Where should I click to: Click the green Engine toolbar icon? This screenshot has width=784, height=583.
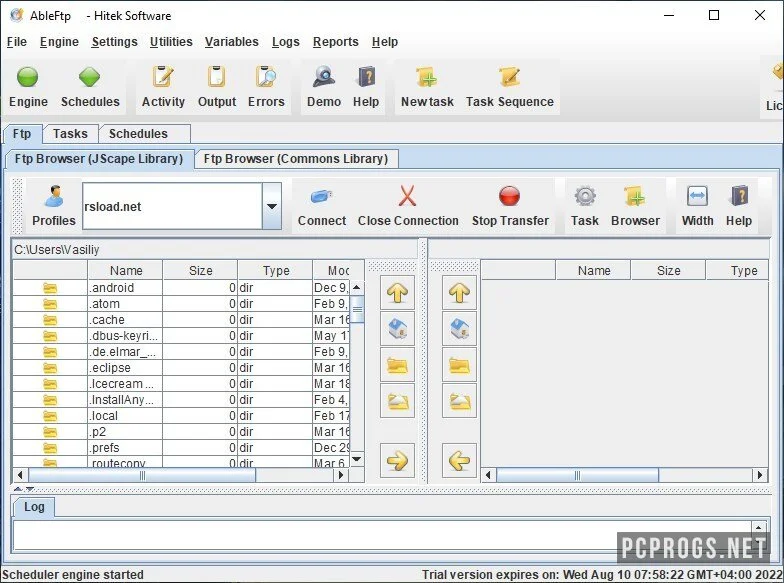click(x=28, y=78)
